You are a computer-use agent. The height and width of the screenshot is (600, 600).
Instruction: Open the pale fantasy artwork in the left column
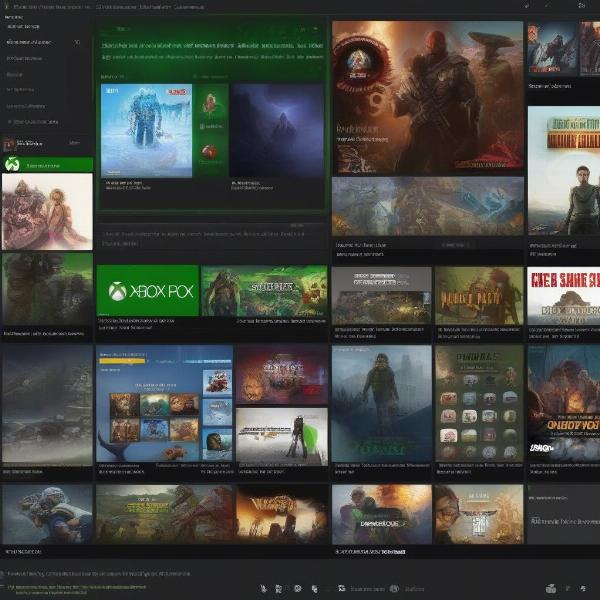[47, 212]
